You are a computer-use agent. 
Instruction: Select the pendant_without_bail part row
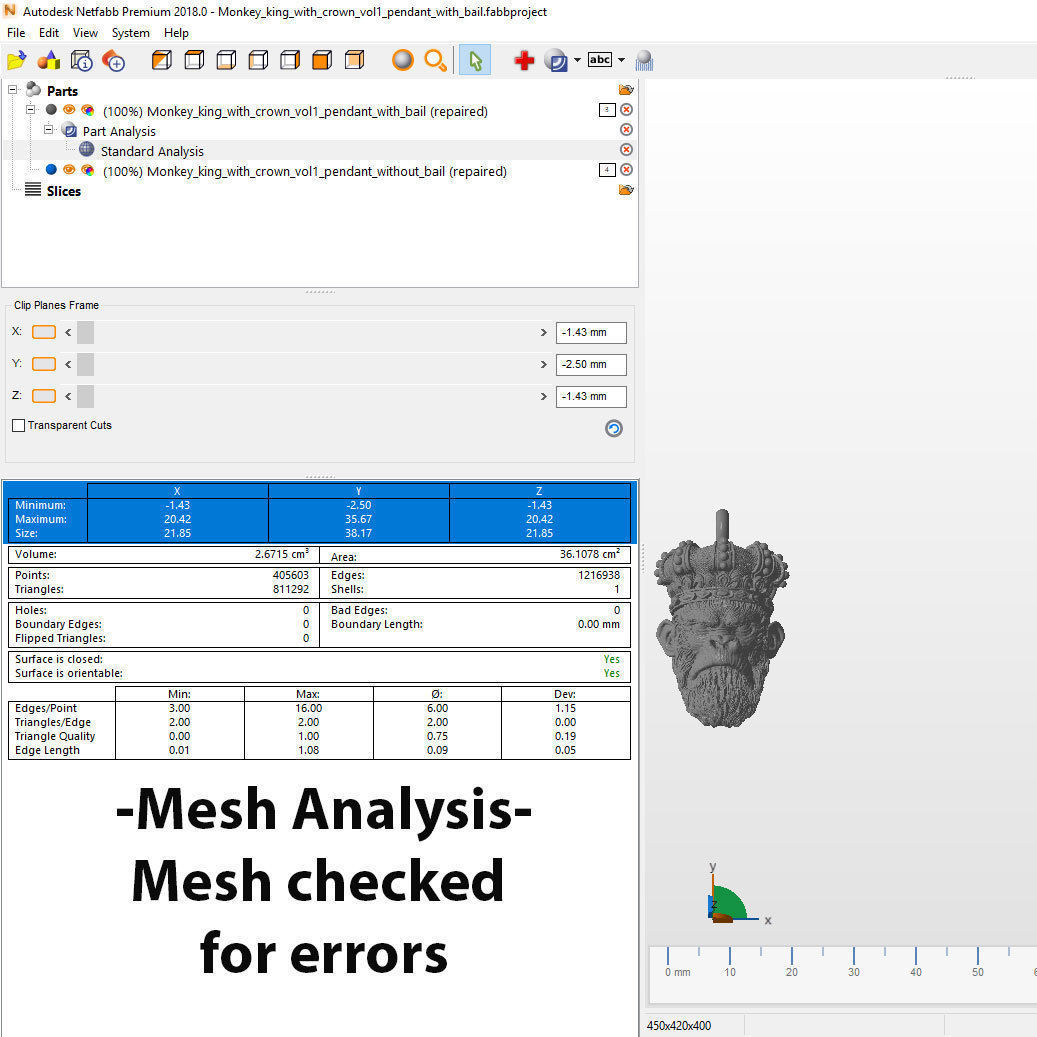tap(305, 171)
